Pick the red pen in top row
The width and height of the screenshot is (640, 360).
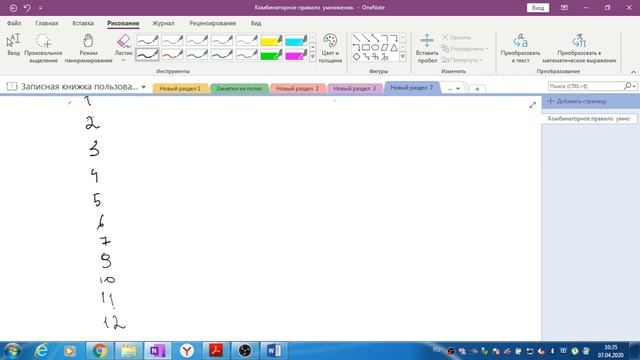point(172,40)
